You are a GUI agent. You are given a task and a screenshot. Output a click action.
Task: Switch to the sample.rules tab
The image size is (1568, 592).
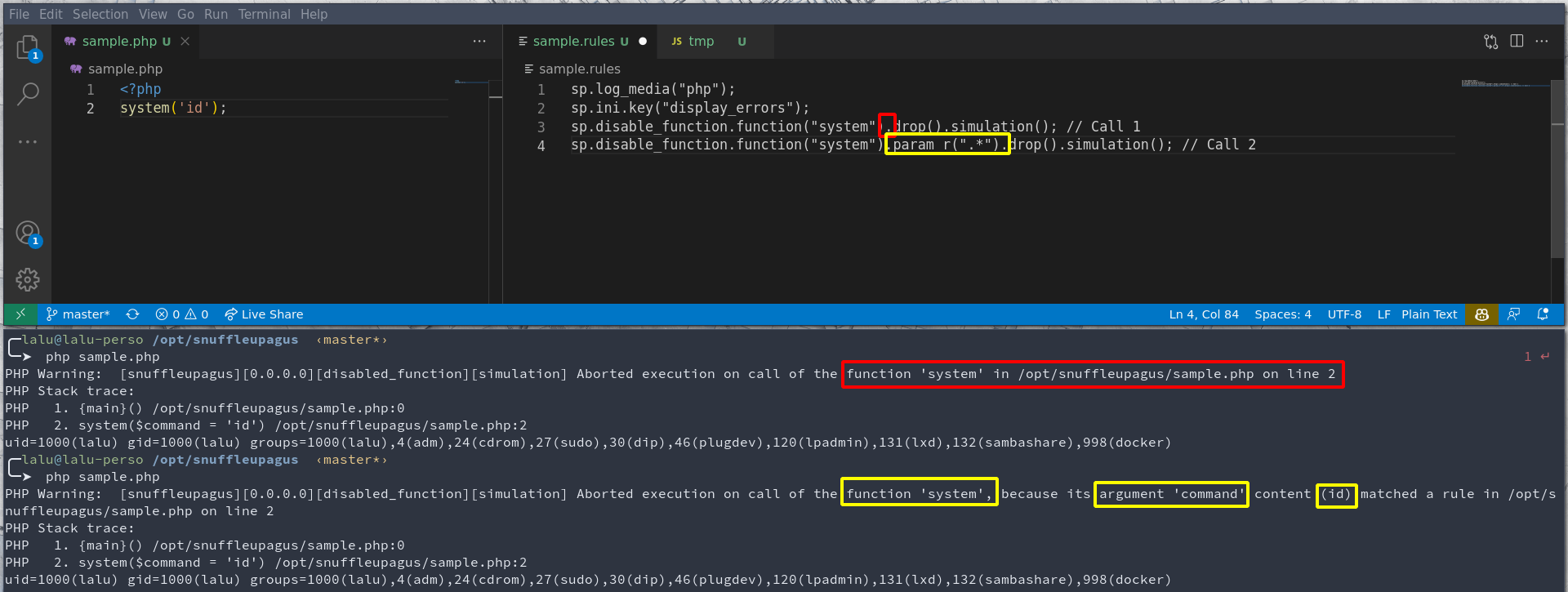(580, 41)
